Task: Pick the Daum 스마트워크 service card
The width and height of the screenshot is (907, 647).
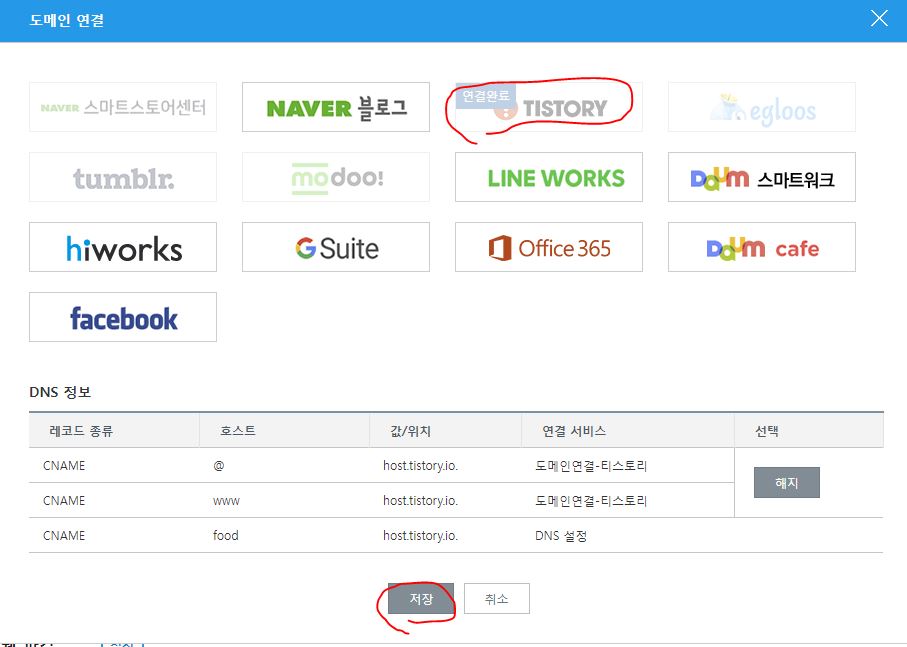Action: tap(761, 177)
